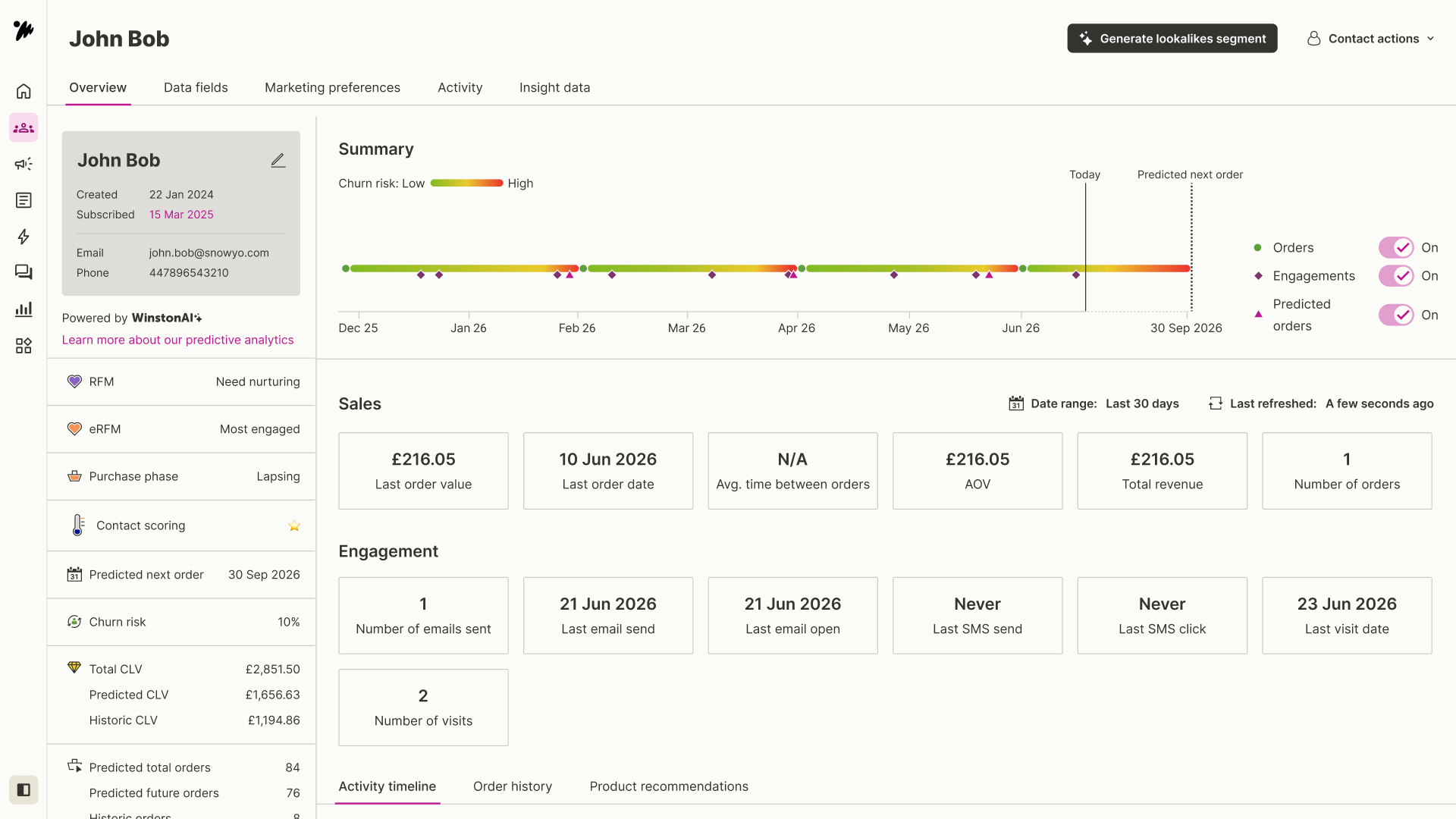The height and width of the screenshot is (819, 1456).
Task: Edit John Bob contact with pencil icon
Action: [x=278, y=160]
